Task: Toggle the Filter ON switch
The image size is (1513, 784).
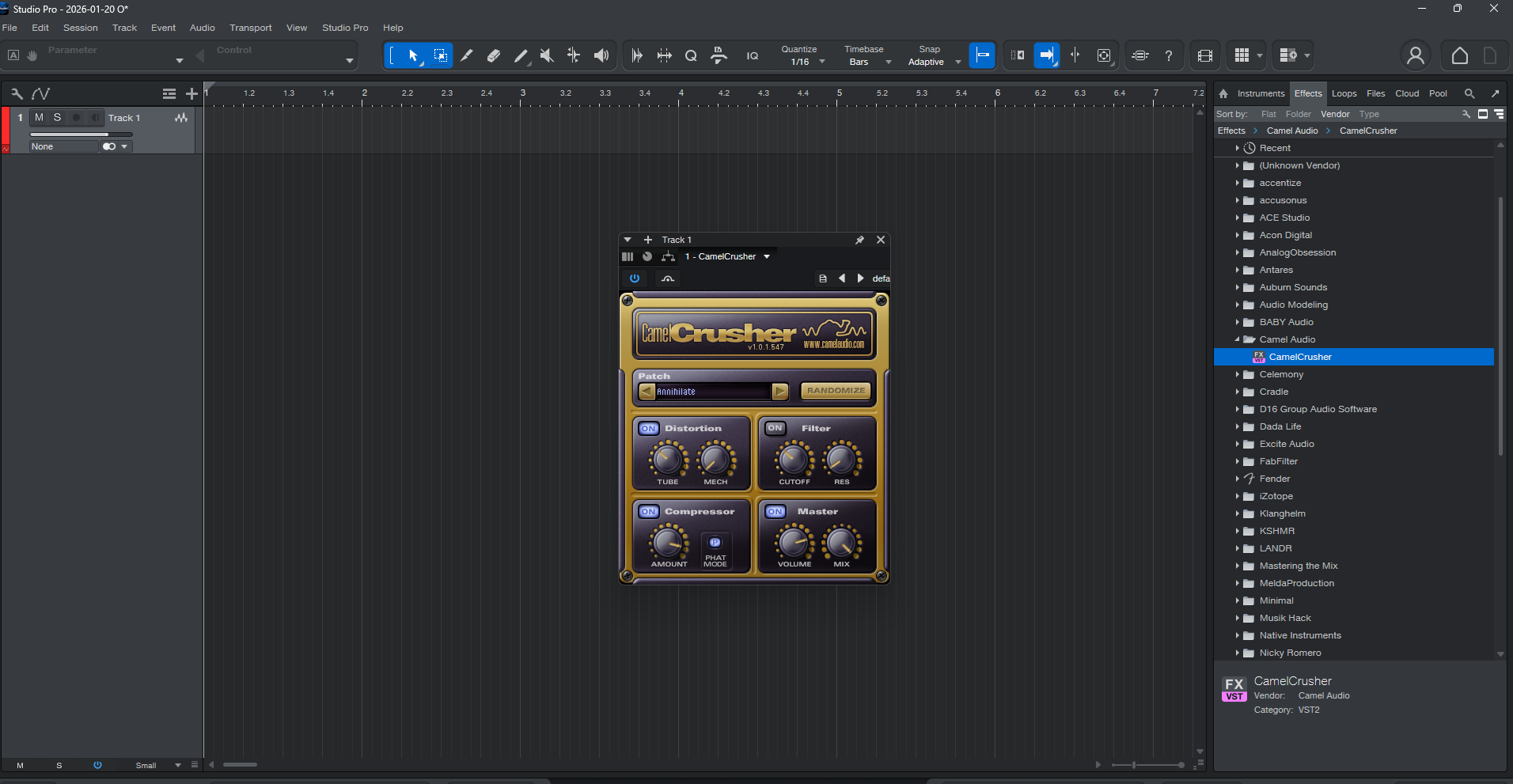Action: 775,428
